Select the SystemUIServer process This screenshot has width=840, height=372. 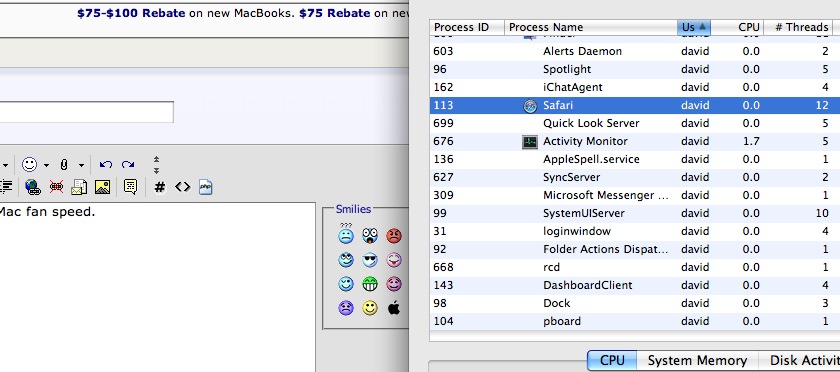click(x=584, y=213)
